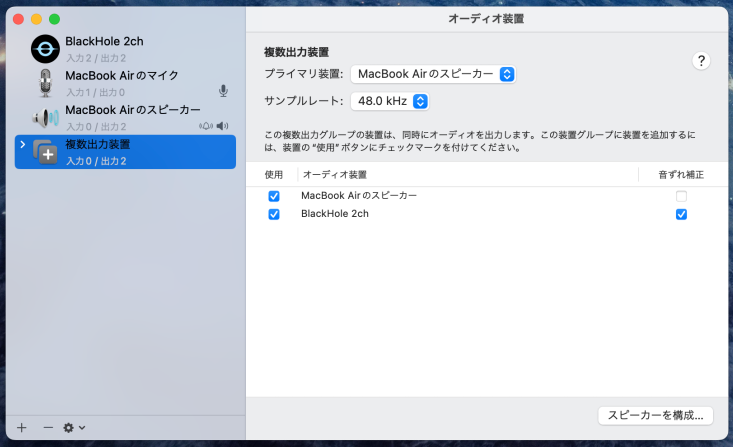Select BlackHole 2ch name in sidebar

[x=104, y=41]
